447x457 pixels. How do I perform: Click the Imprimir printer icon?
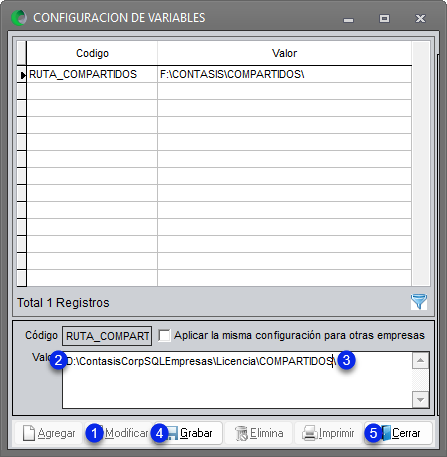point(310,433)
